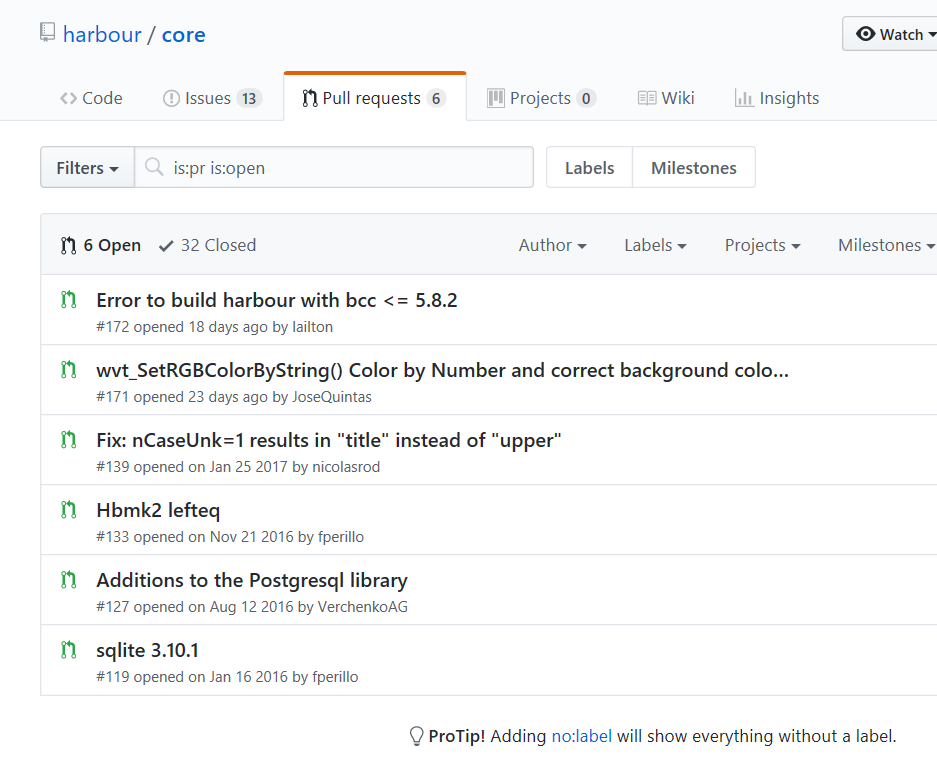Click the open pull request icon for #172

click(68, 299)
